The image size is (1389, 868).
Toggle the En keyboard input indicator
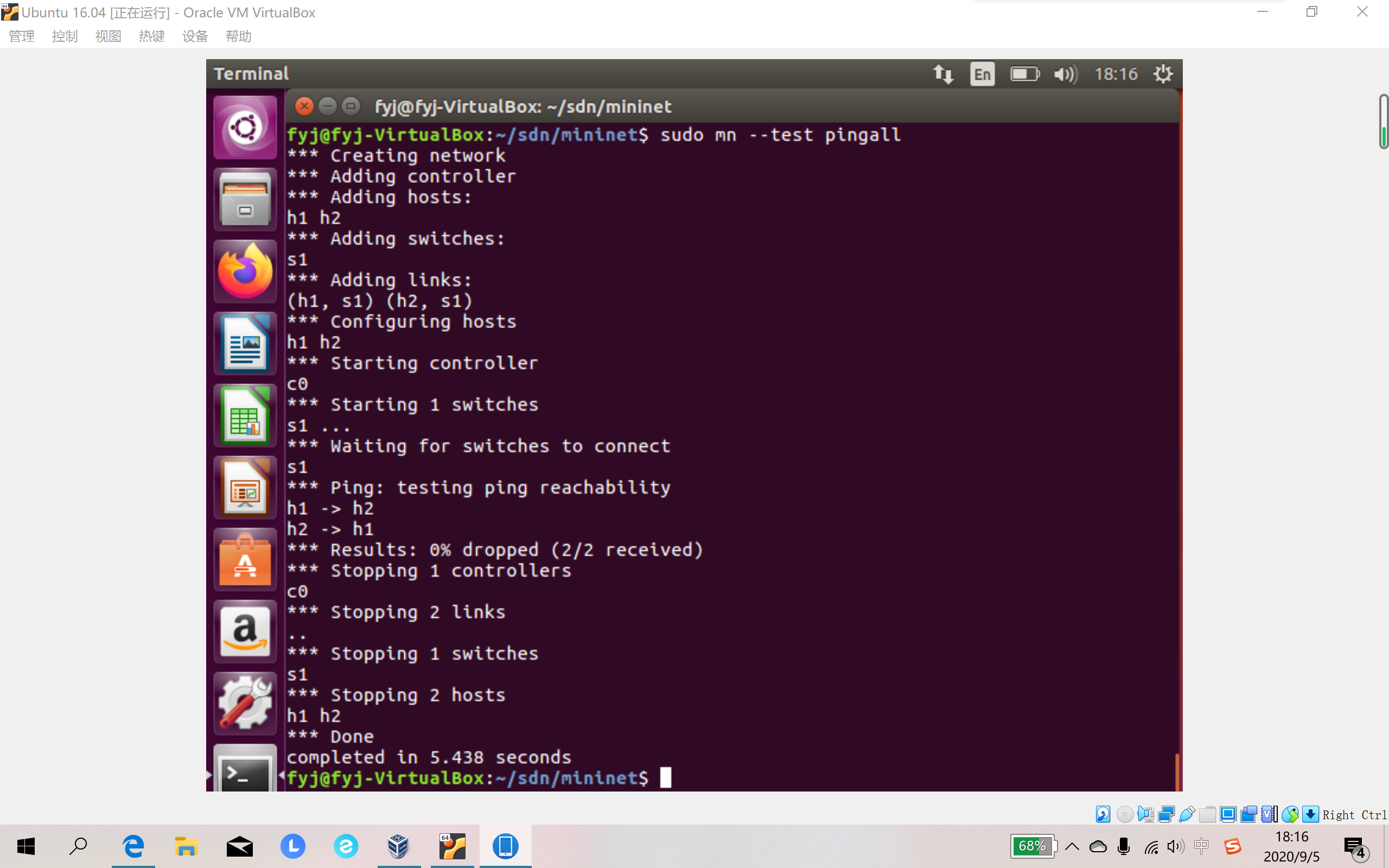982,74
